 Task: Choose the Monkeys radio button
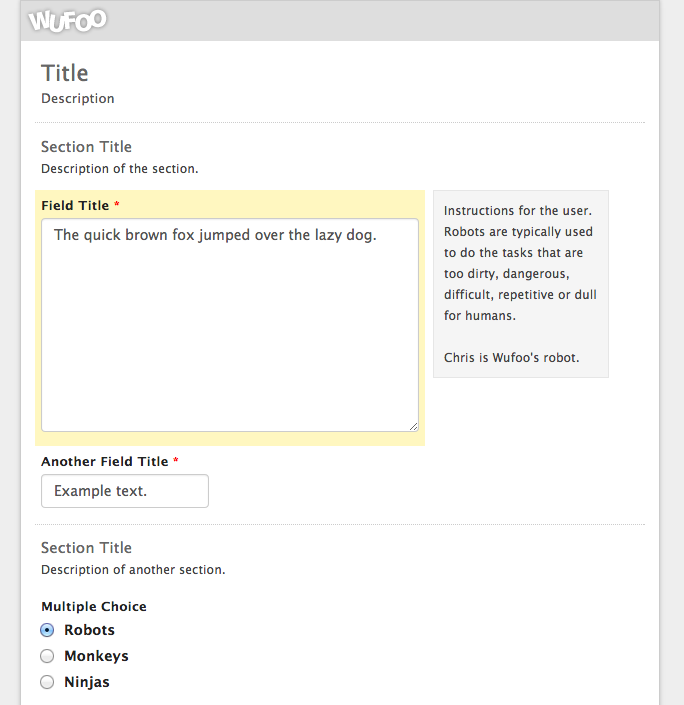point(47,656)
